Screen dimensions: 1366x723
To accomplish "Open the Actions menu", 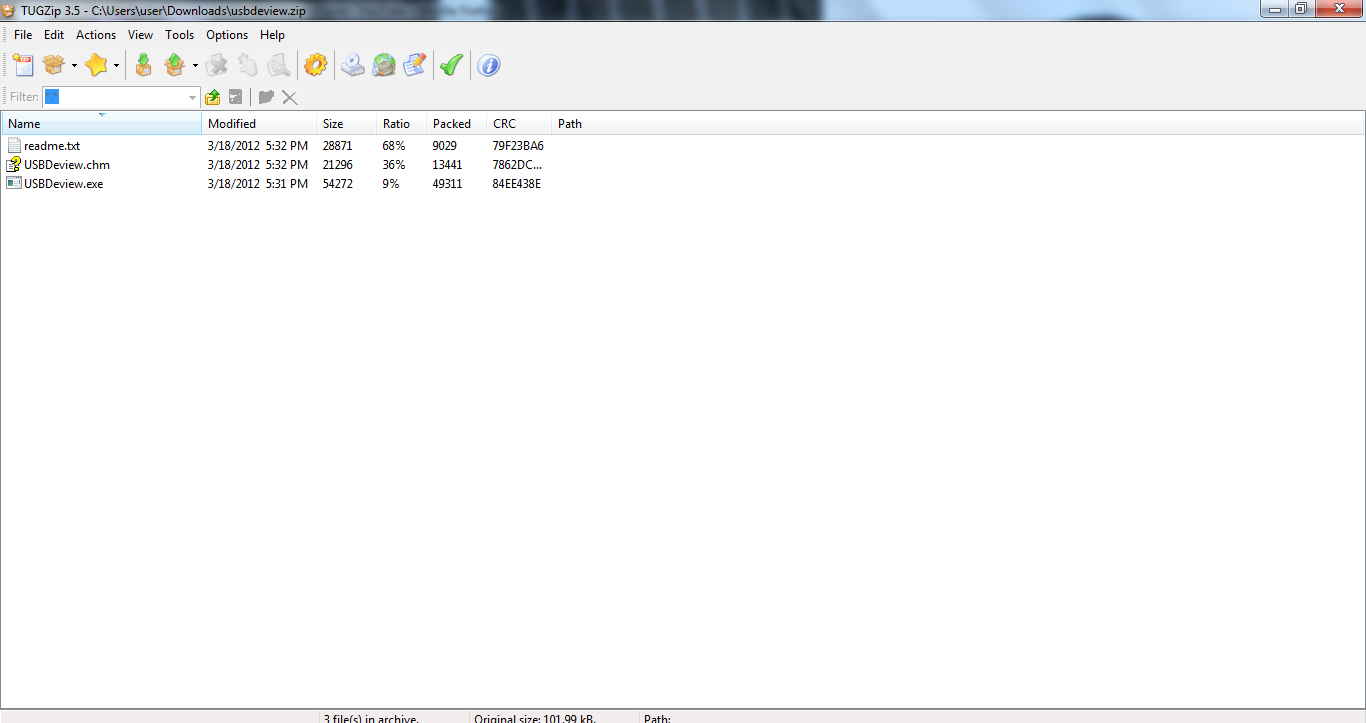I will click(96, 35).
